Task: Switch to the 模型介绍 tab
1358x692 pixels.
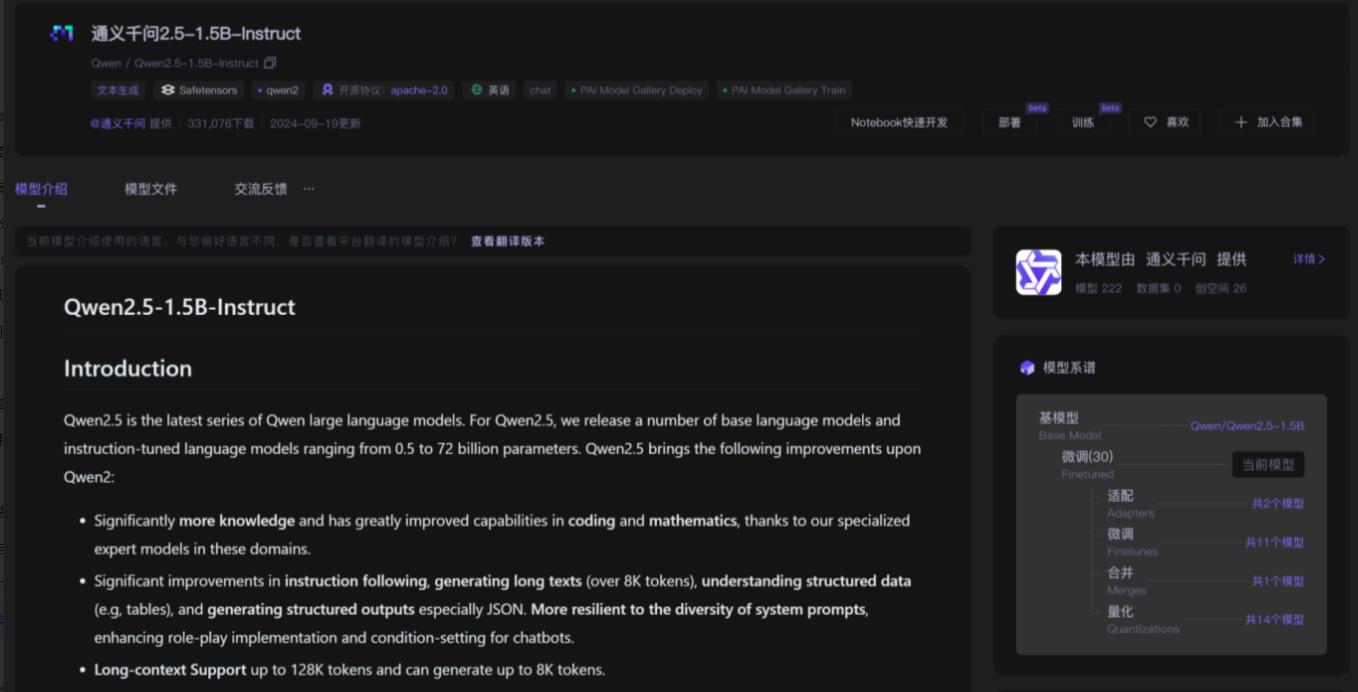Action: pyautogui.click(x=41, y=189)
